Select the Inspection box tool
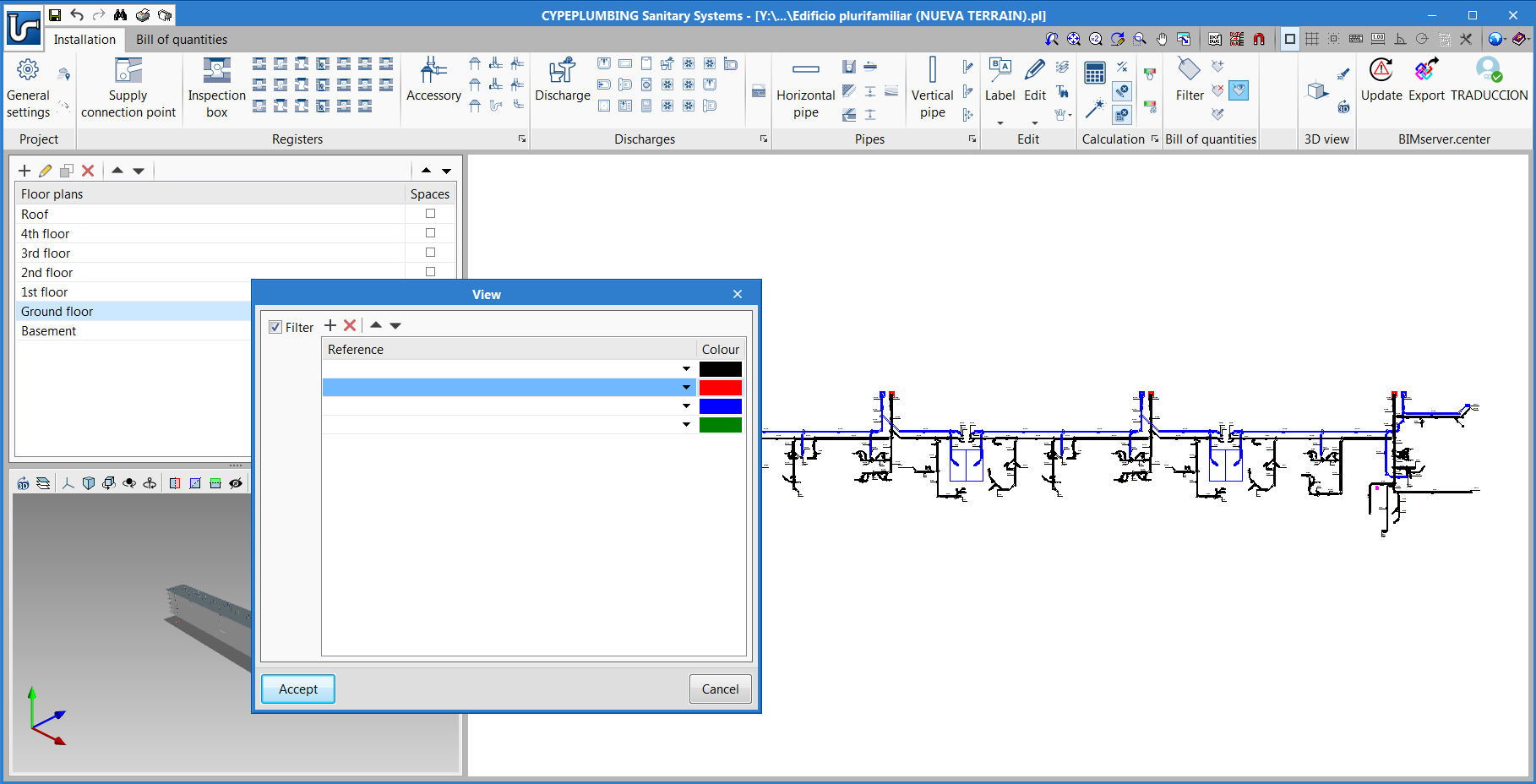1536x784 pixels. [216, 88]
